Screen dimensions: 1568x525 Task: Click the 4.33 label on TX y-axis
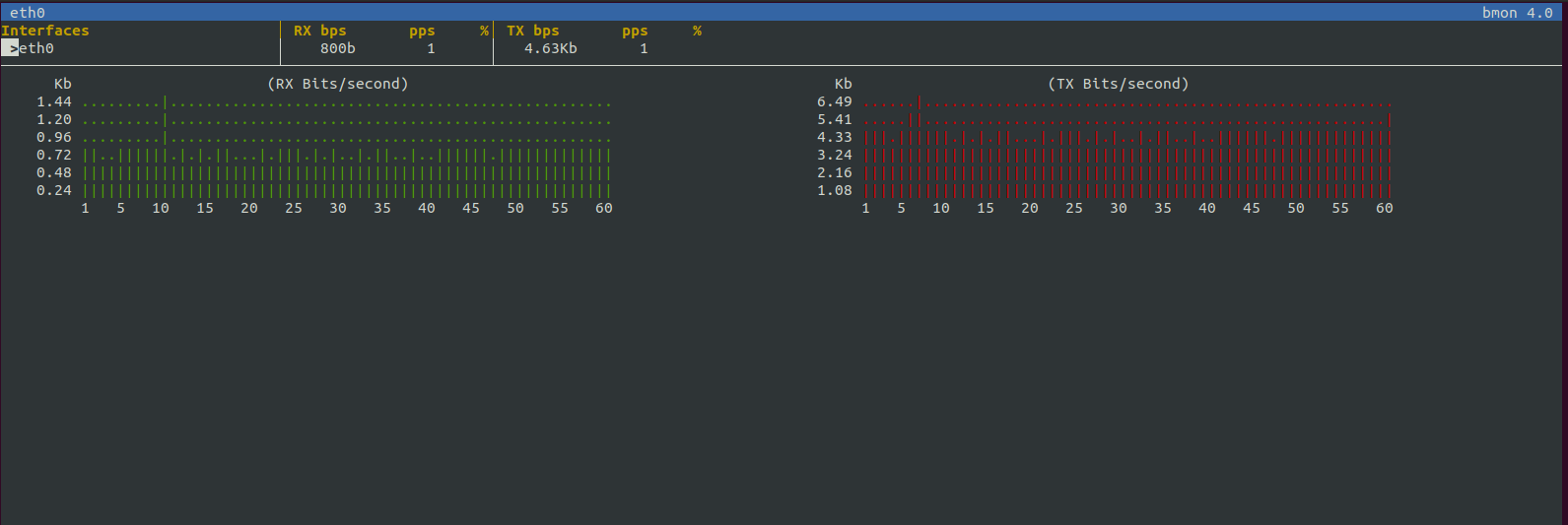[x=835, y=137]
